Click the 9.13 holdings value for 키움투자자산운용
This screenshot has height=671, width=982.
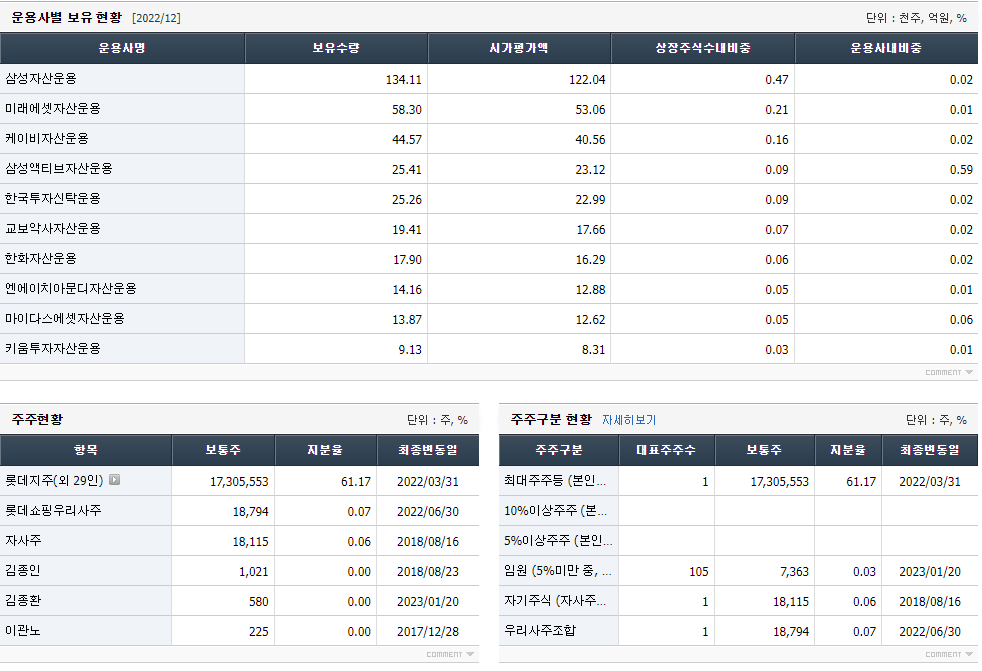coord(410,350)
